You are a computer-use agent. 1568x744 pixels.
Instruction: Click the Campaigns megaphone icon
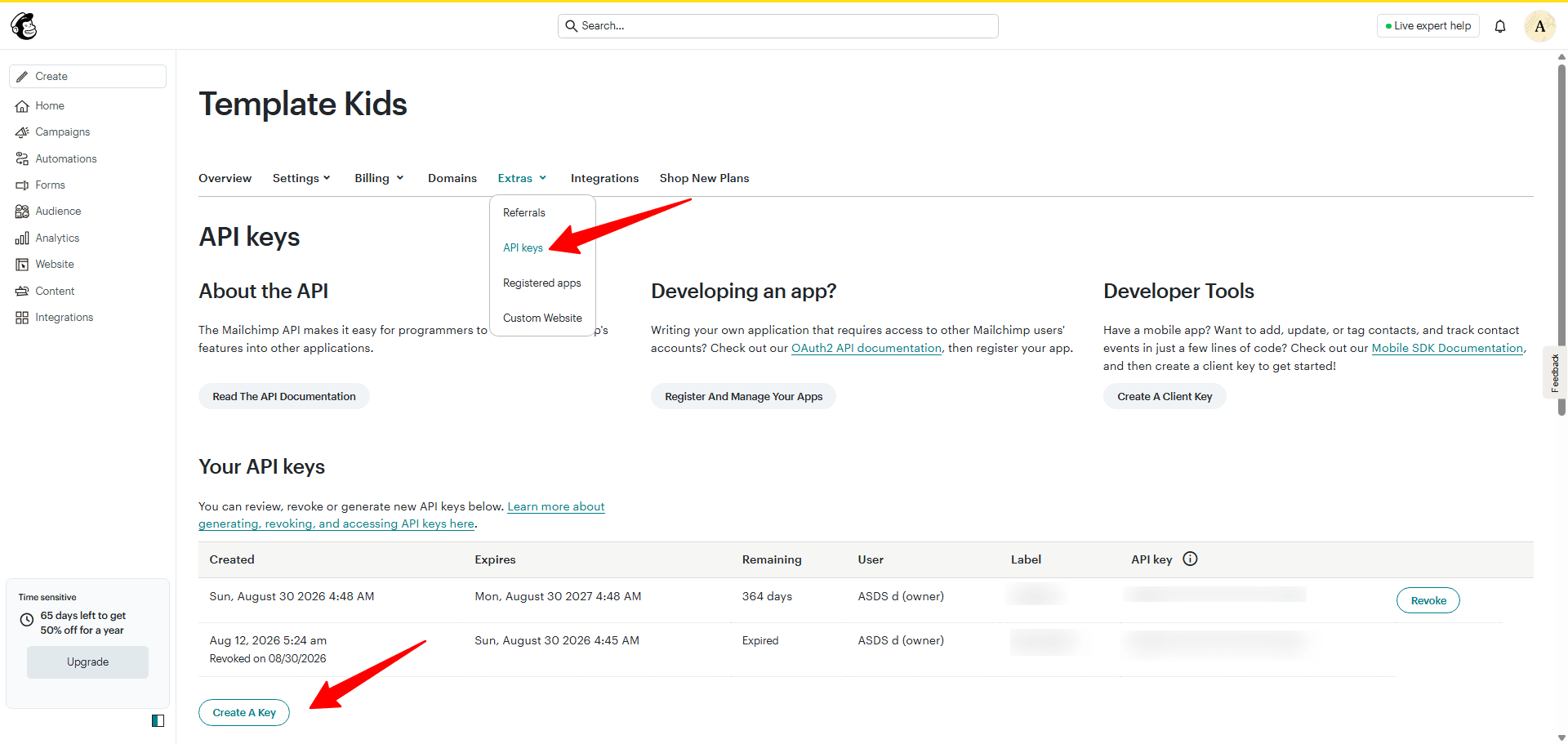22,132
